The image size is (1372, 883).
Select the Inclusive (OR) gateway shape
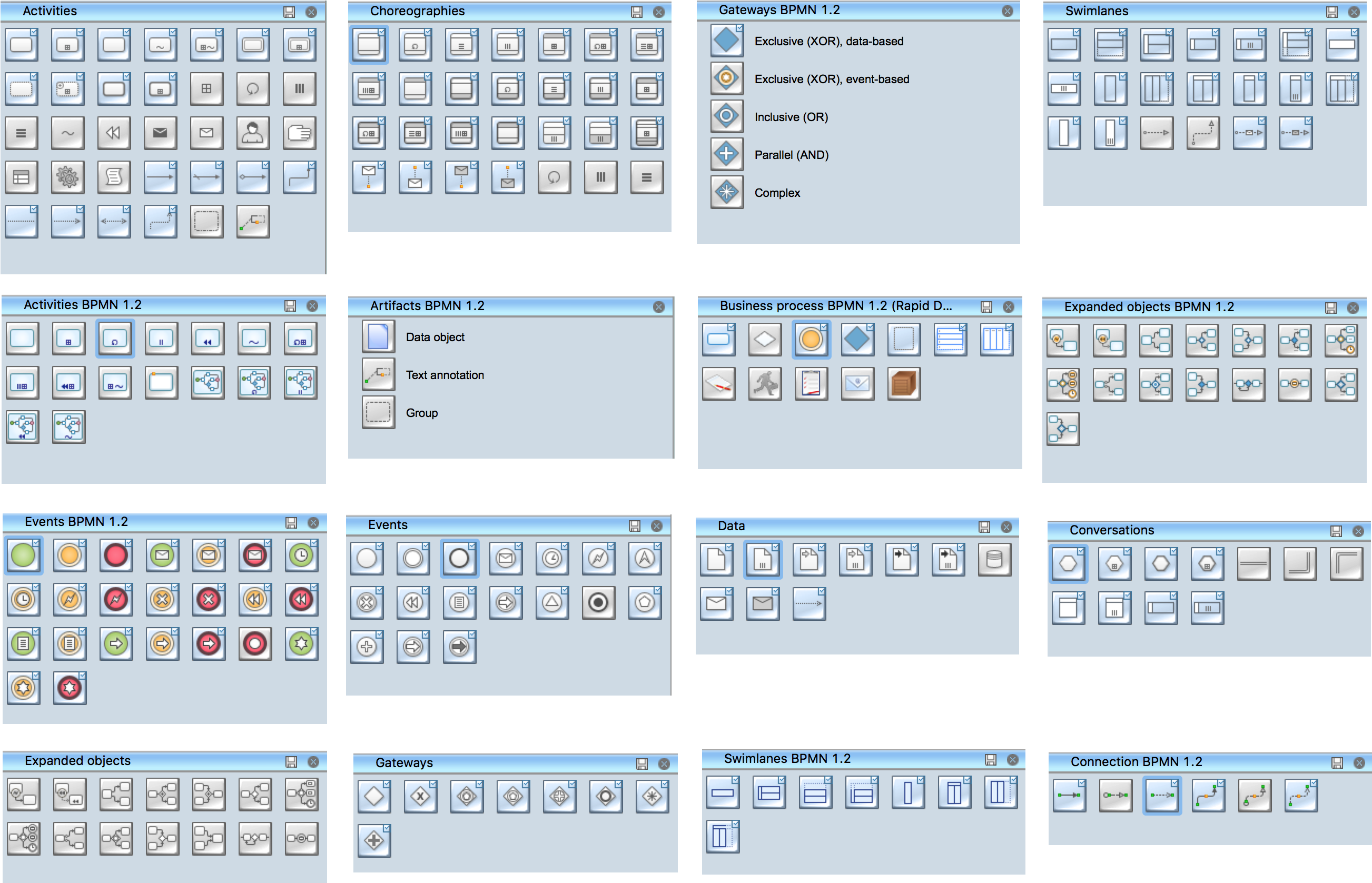[726, 116]
